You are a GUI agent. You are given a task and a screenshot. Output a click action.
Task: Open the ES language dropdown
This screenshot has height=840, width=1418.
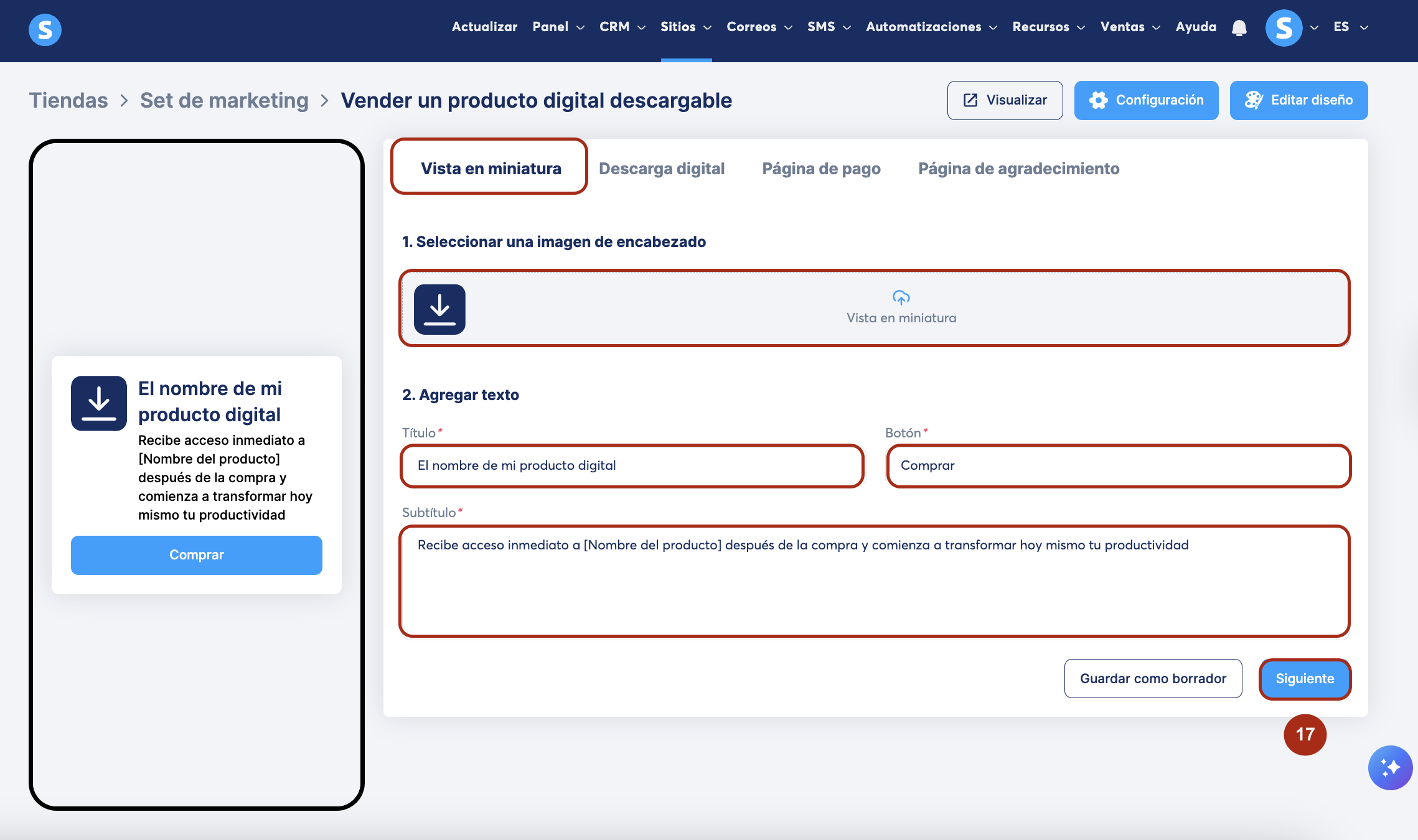1350,27
